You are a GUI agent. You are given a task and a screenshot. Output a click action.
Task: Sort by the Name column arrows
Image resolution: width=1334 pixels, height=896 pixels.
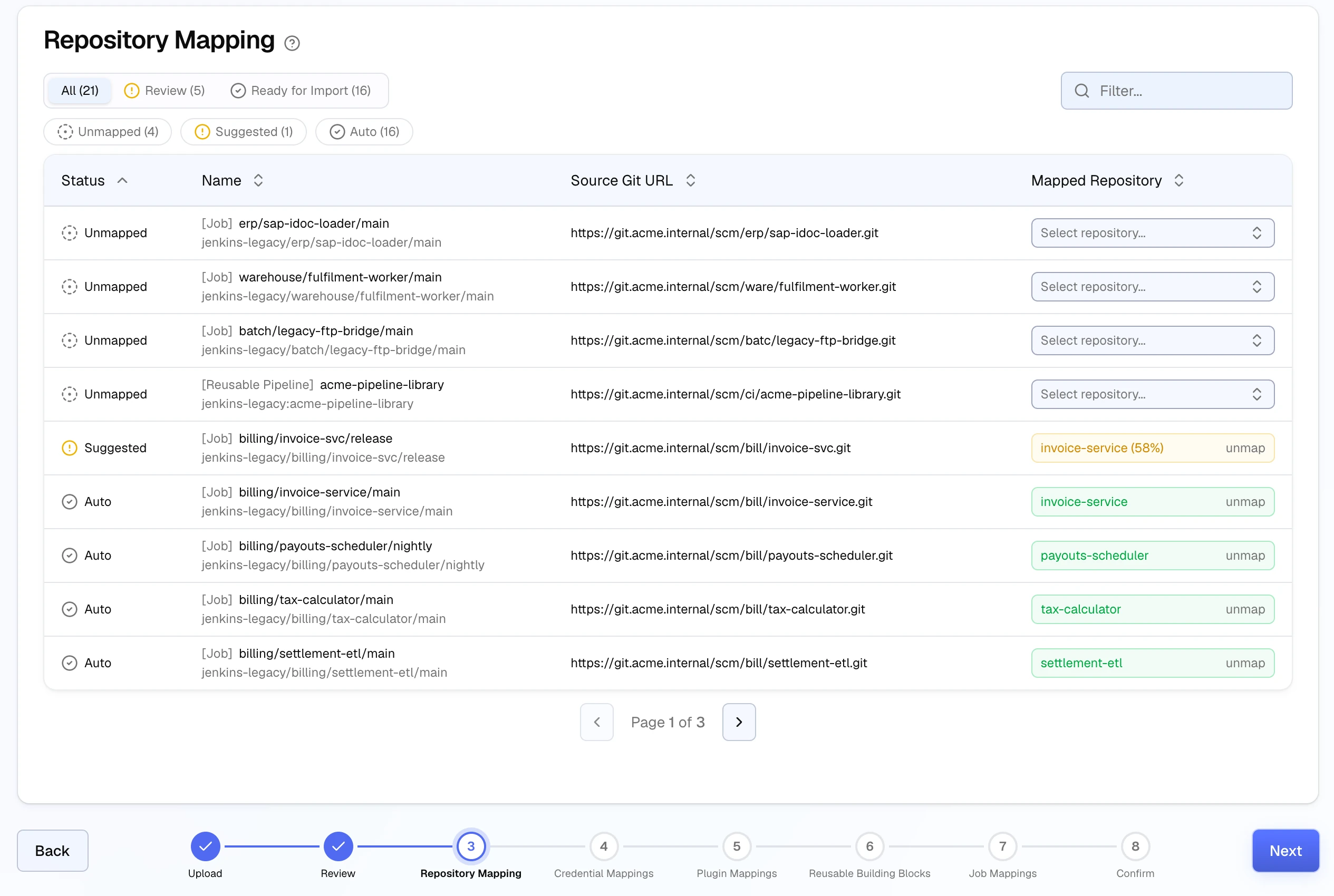(258, 181)
